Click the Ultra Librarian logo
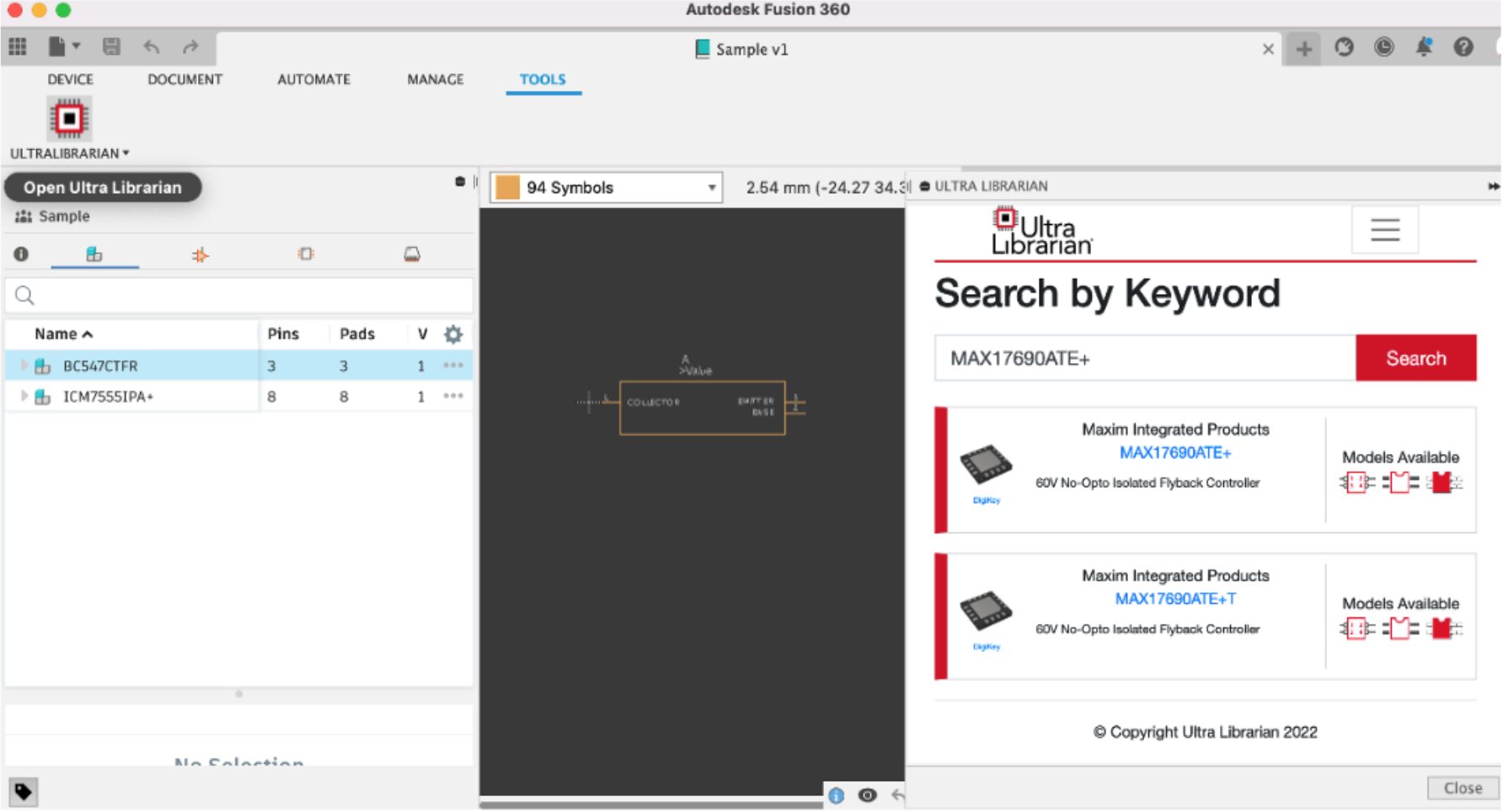Screen dimensions: 1503x812 [x=1041, y=231]
